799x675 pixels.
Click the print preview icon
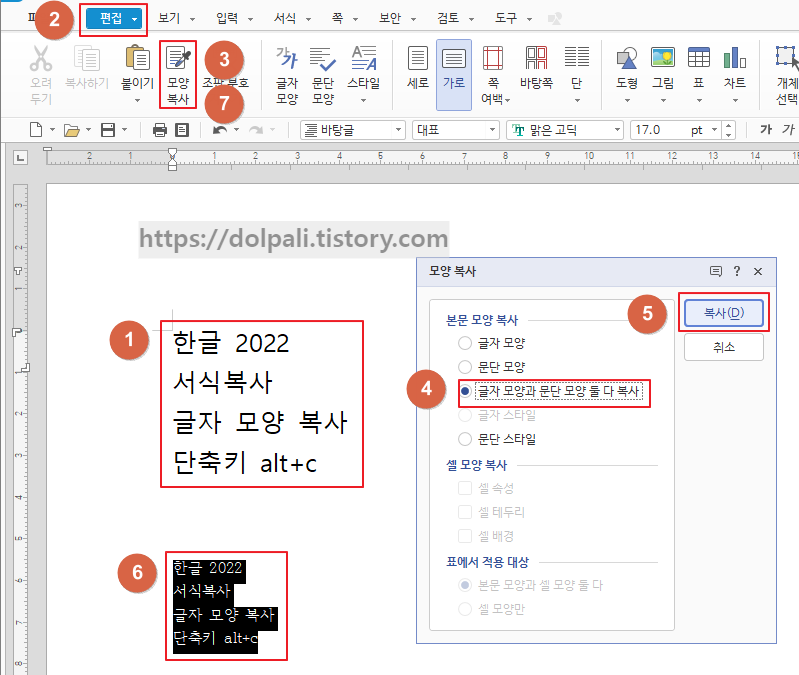182,130
